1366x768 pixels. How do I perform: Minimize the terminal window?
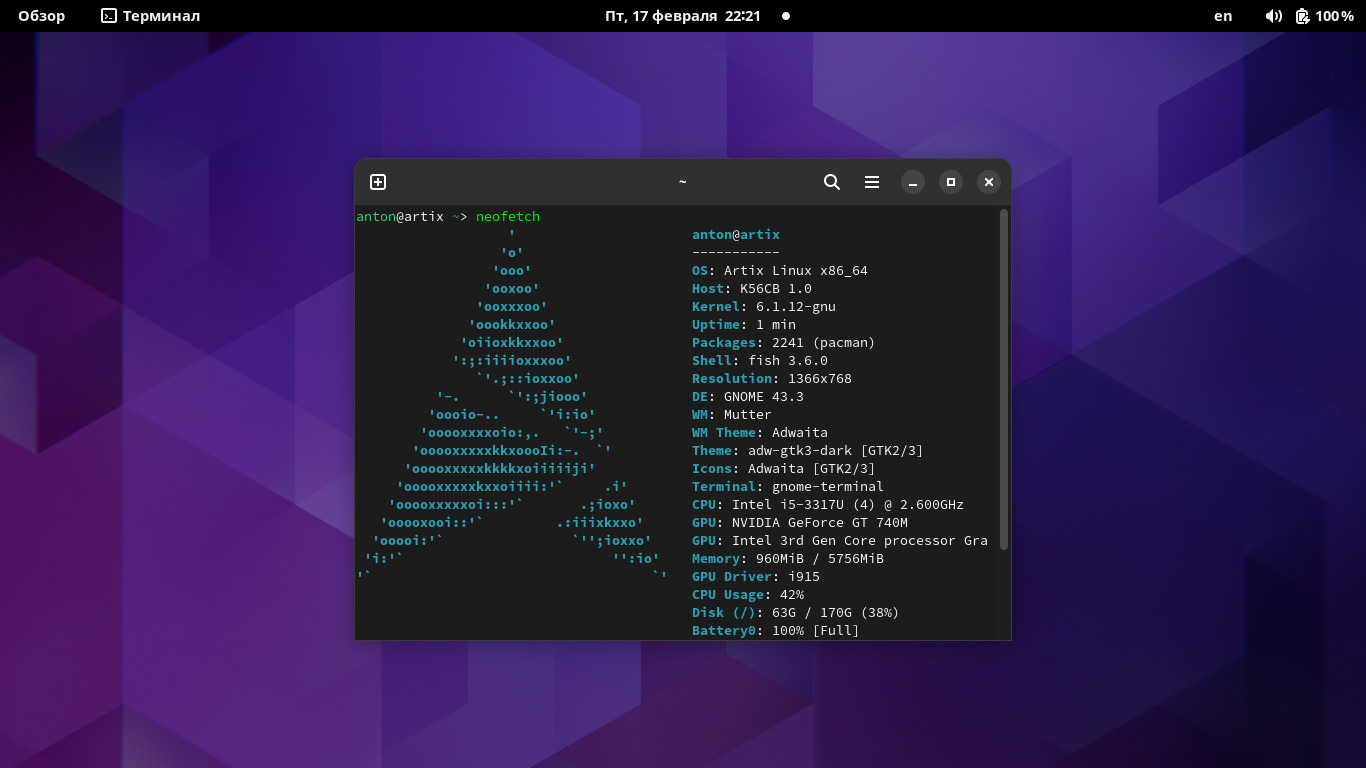[x=912, y=182]
